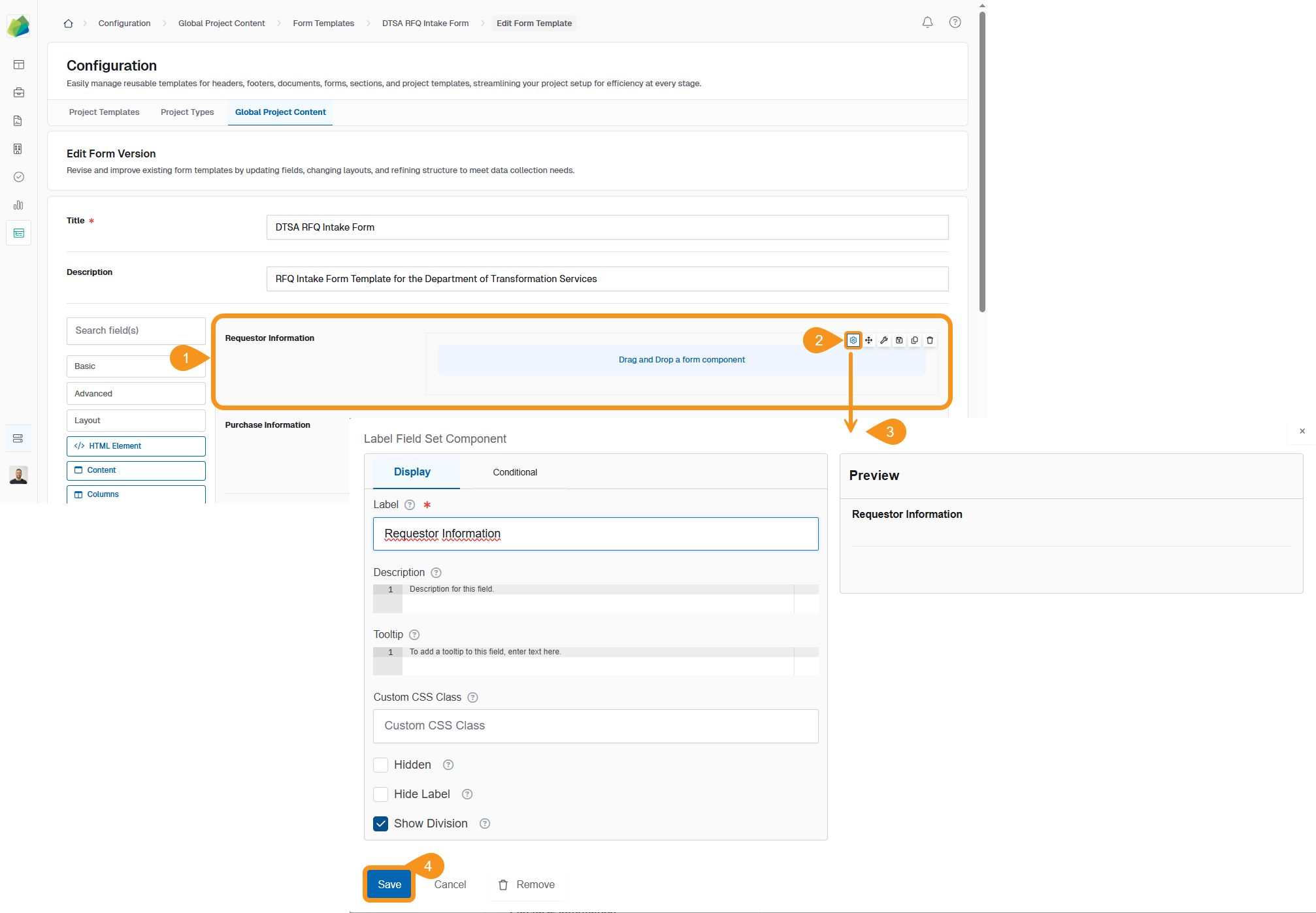Viewport: 1316px width, 913px height.
Task: Check the Hide Label option
Action: click(381, 794)
